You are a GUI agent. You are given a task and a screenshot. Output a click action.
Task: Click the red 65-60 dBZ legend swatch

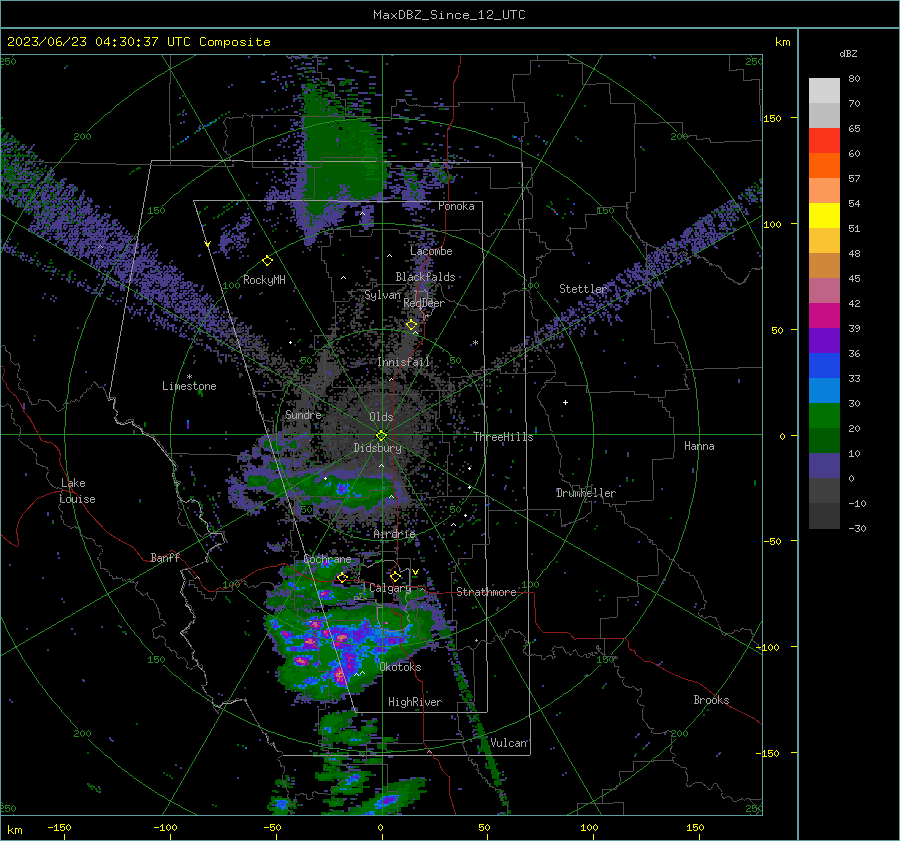(x=824, y=140)
